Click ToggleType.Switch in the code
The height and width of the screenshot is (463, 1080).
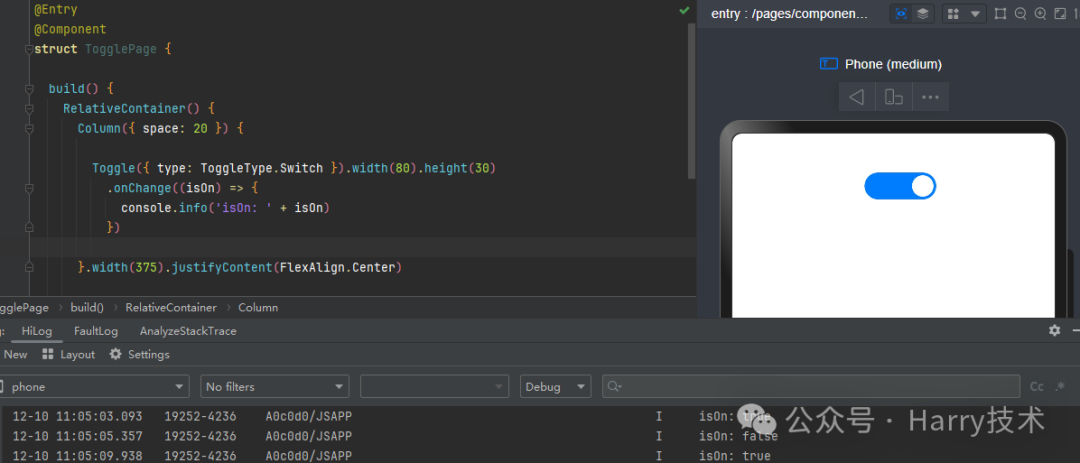[x=262, y=168]
